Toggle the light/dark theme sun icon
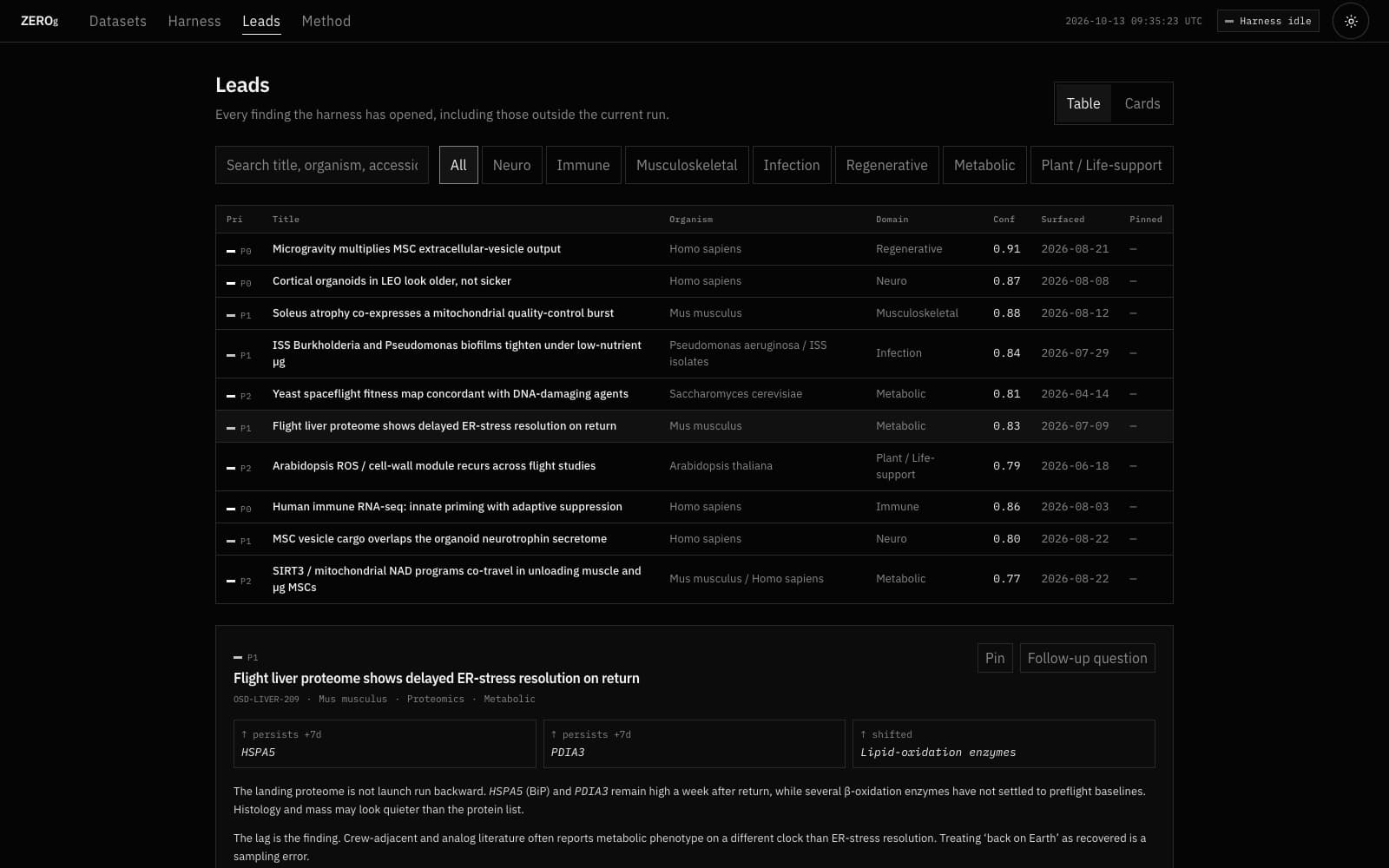 pyautogui.click(x=1351, y=21)
